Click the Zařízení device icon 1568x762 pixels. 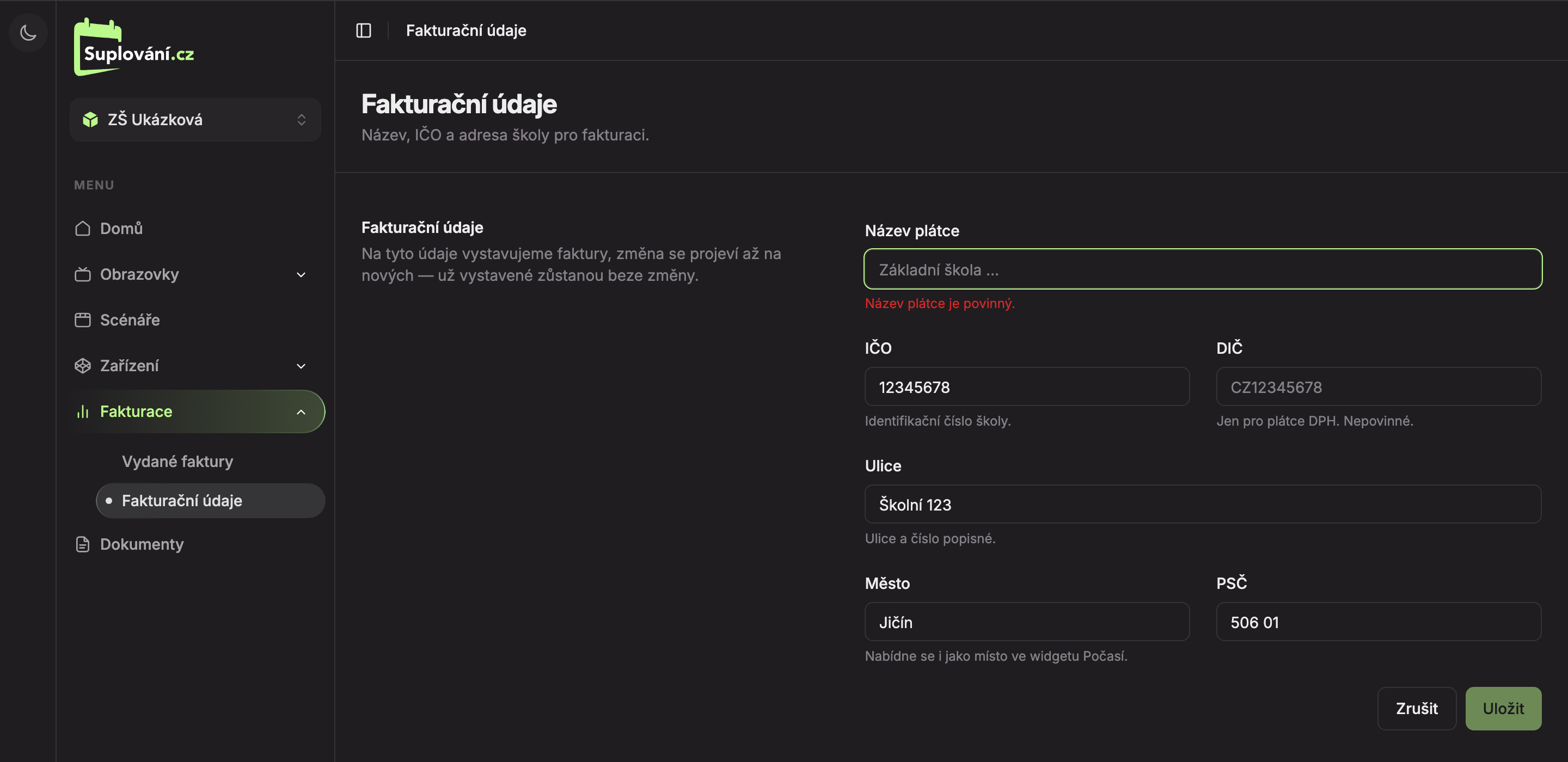point(83,366)
